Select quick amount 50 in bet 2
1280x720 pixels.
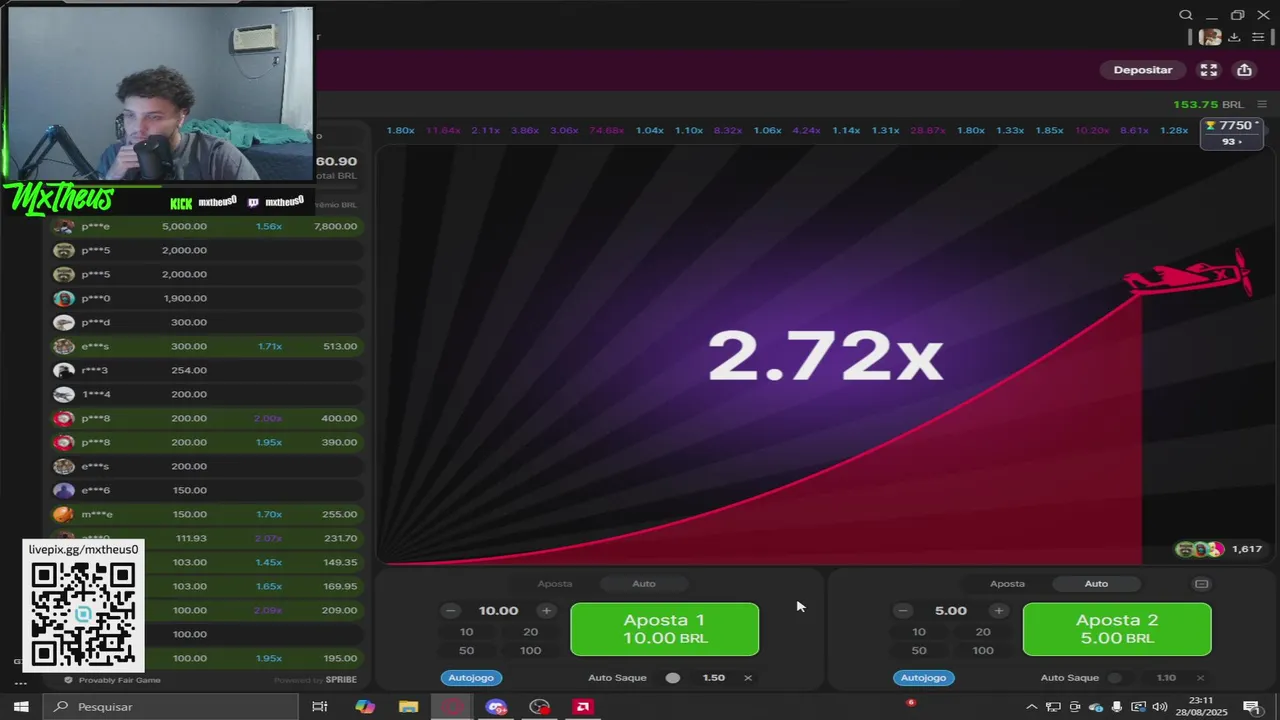pyautogui.click(x=918, y=650)
